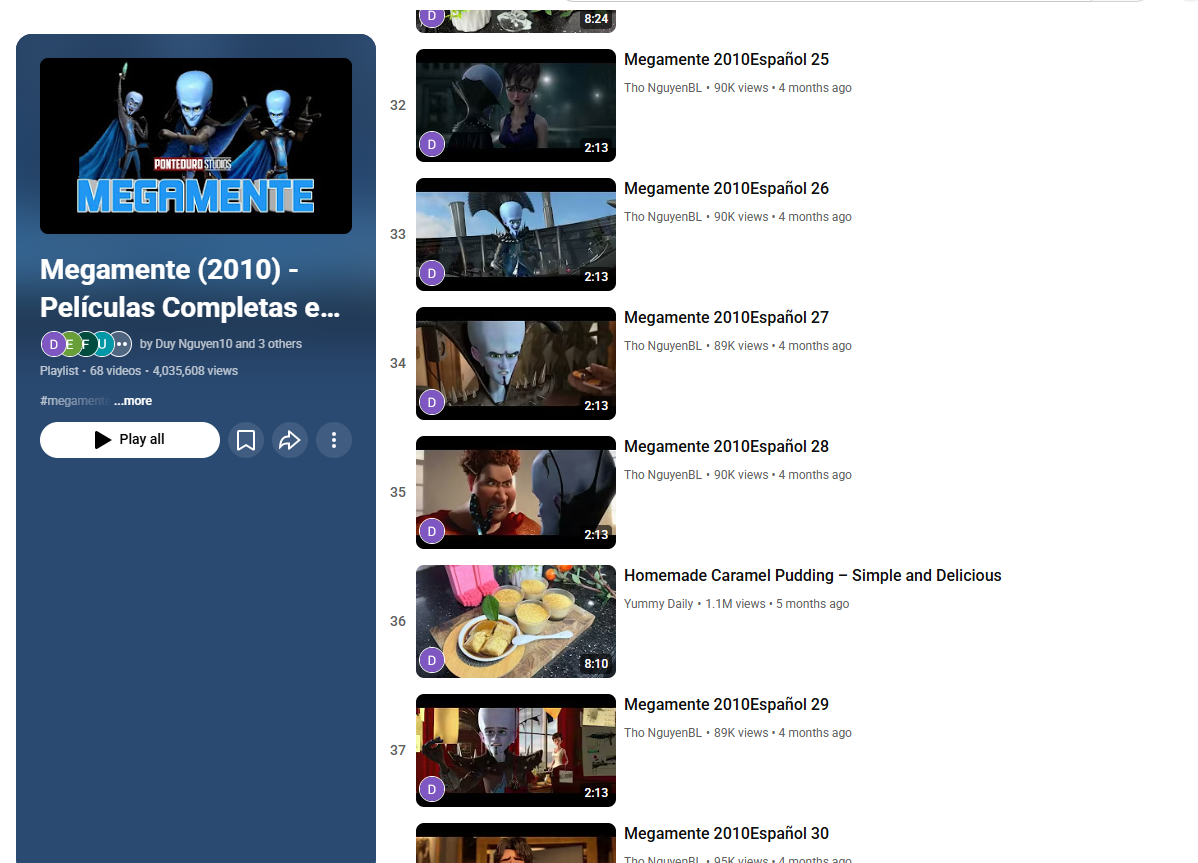Open Megamente 2010Español 28 title
This screenshot has width=1198, height=863.
click(x=727, y=447)
